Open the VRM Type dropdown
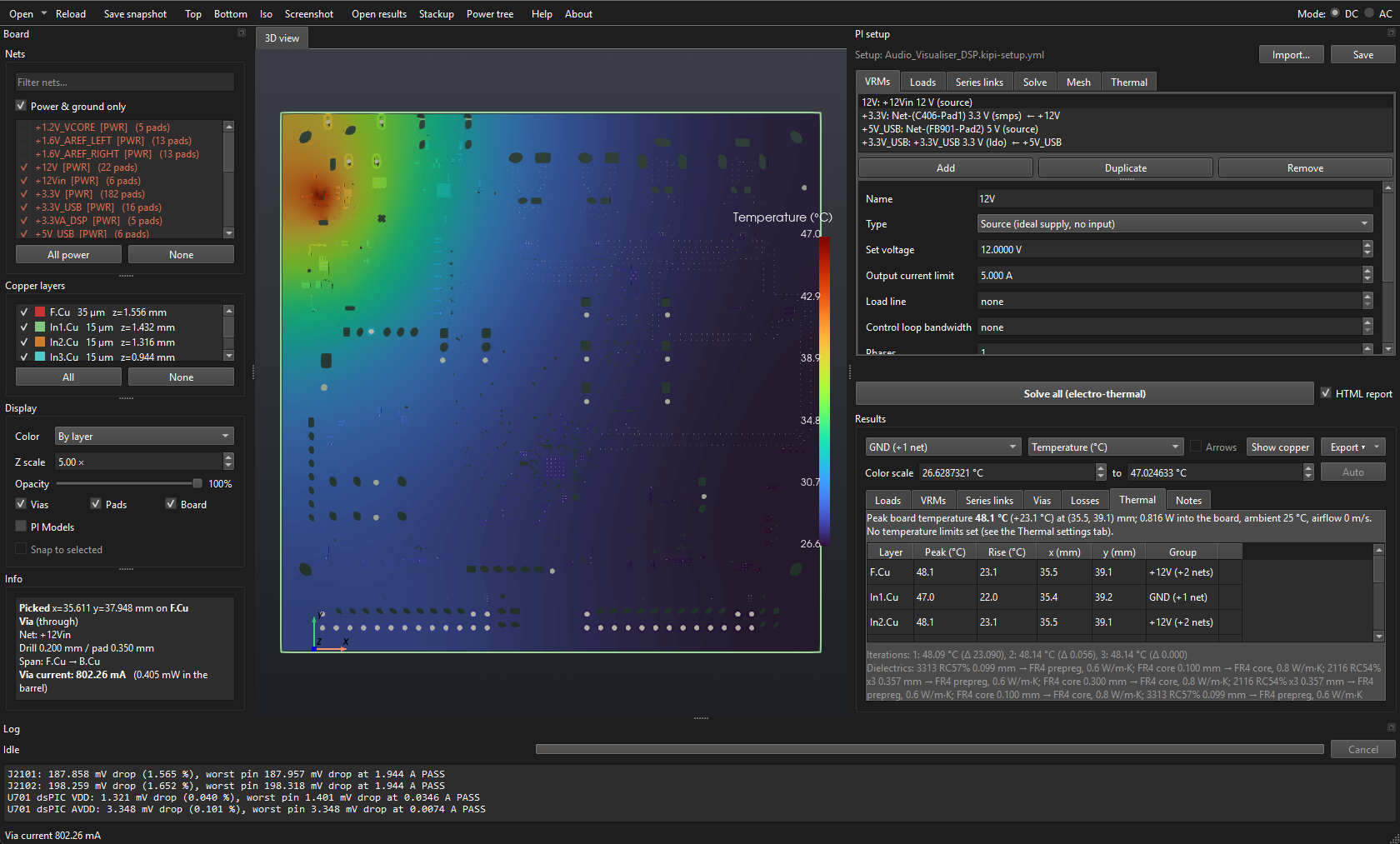 click(1175, 224)
